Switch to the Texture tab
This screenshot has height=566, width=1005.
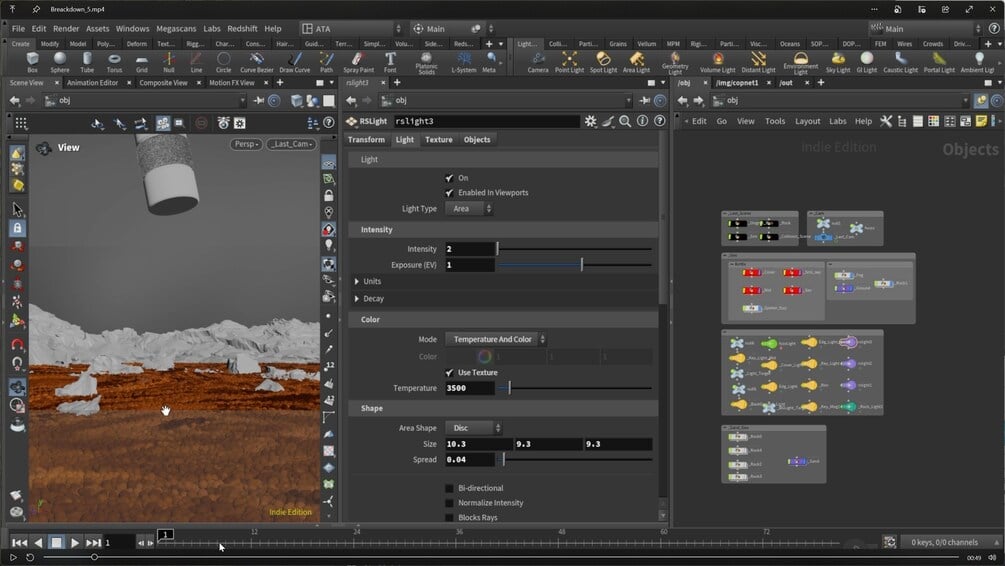pyautogui.click(x=439, y=140)
